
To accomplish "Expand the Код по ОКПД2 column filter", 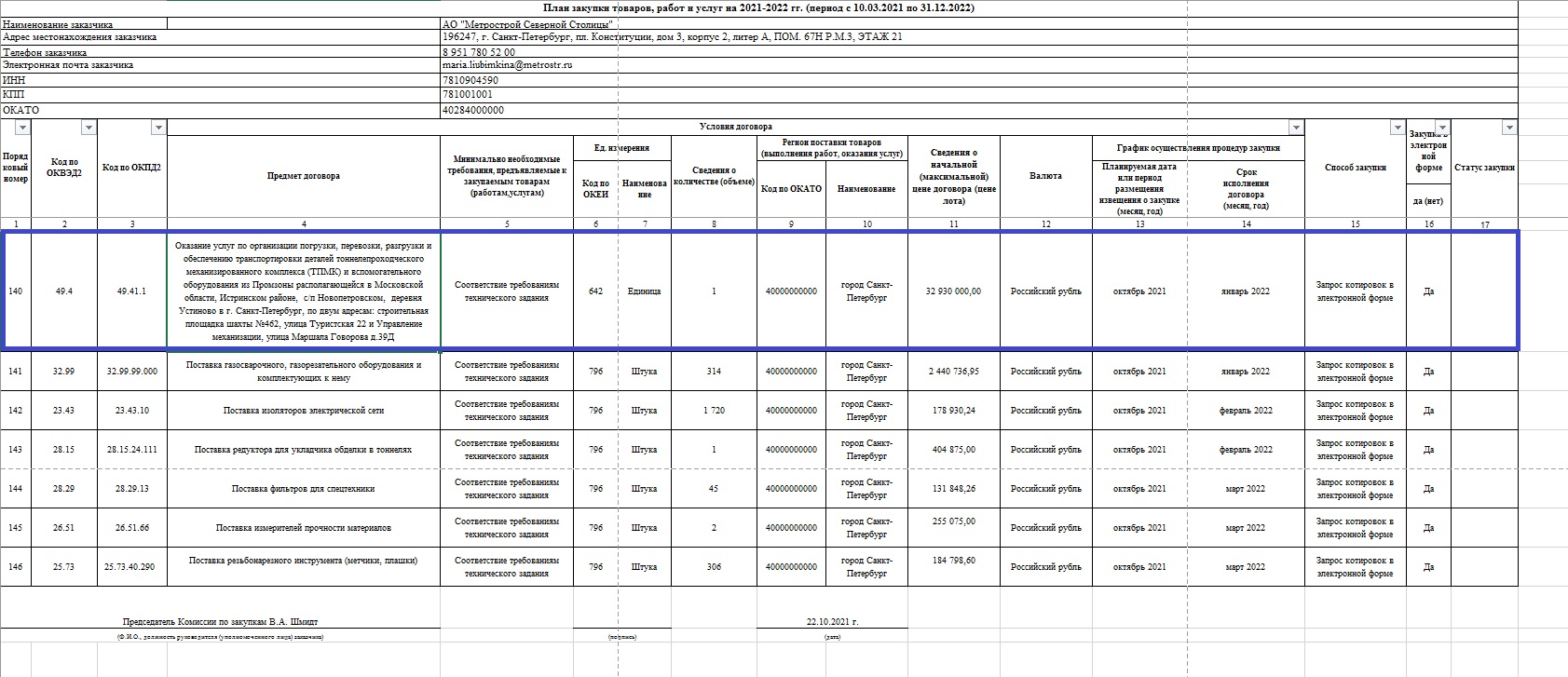I will point(158,128).
